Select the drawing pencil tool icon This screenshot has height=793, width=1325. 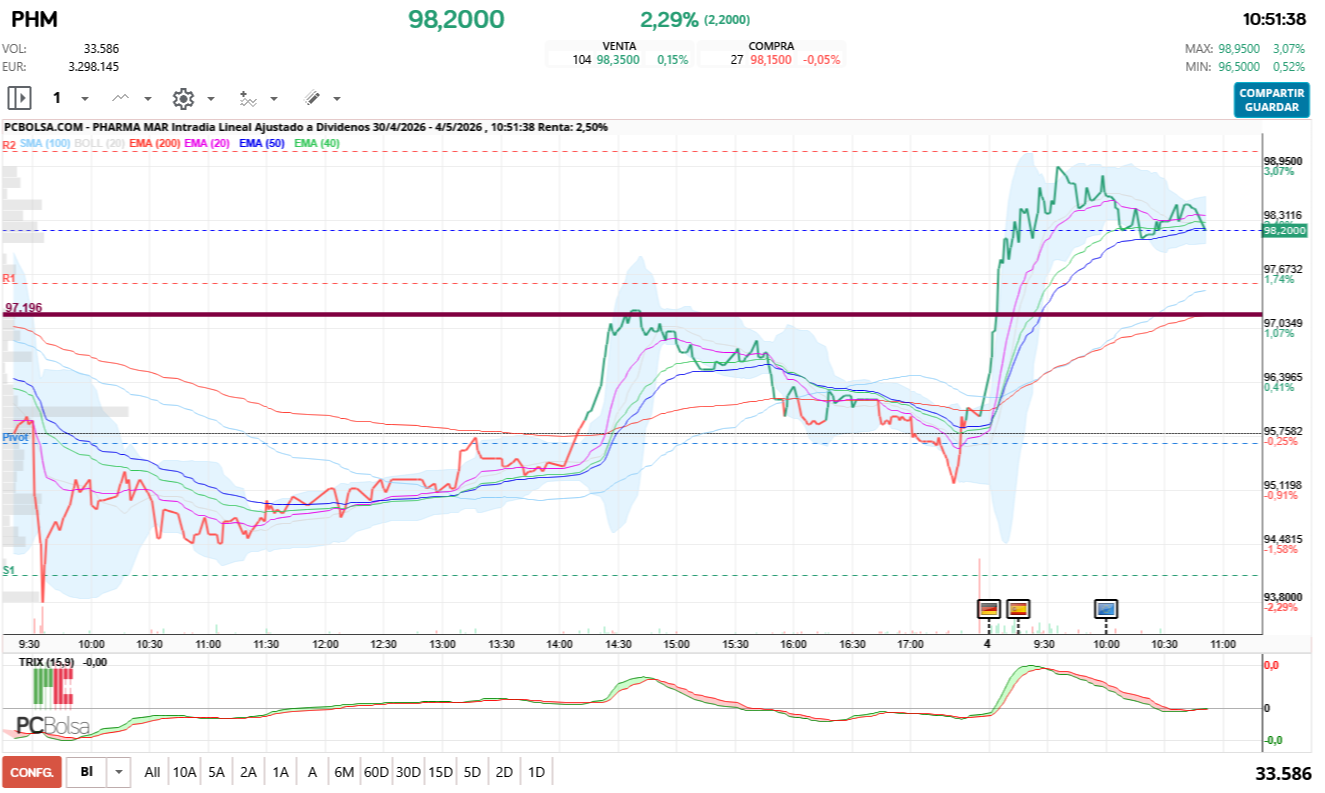click(312, 98)
